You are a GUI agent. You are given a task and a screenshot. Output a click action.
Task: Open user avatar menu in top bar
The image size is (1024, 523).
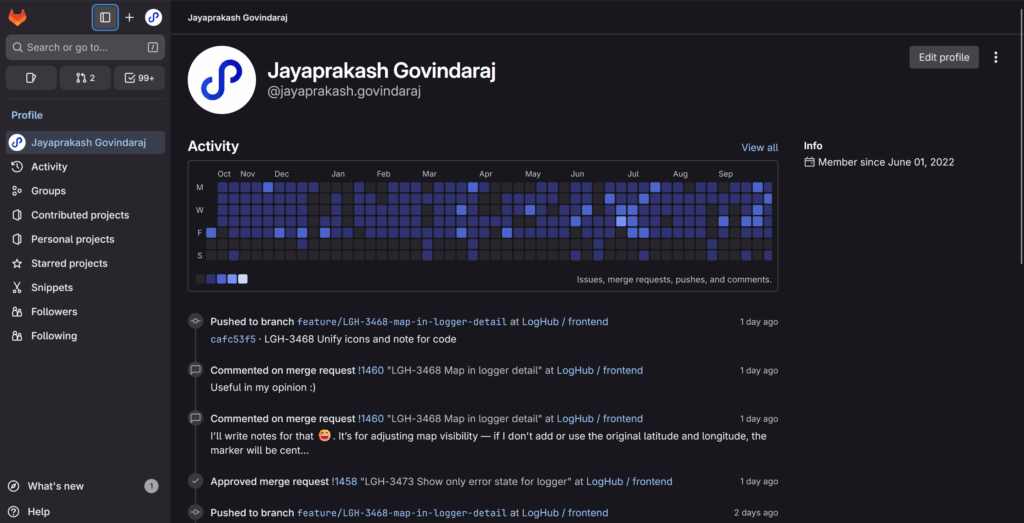point(153,17)
